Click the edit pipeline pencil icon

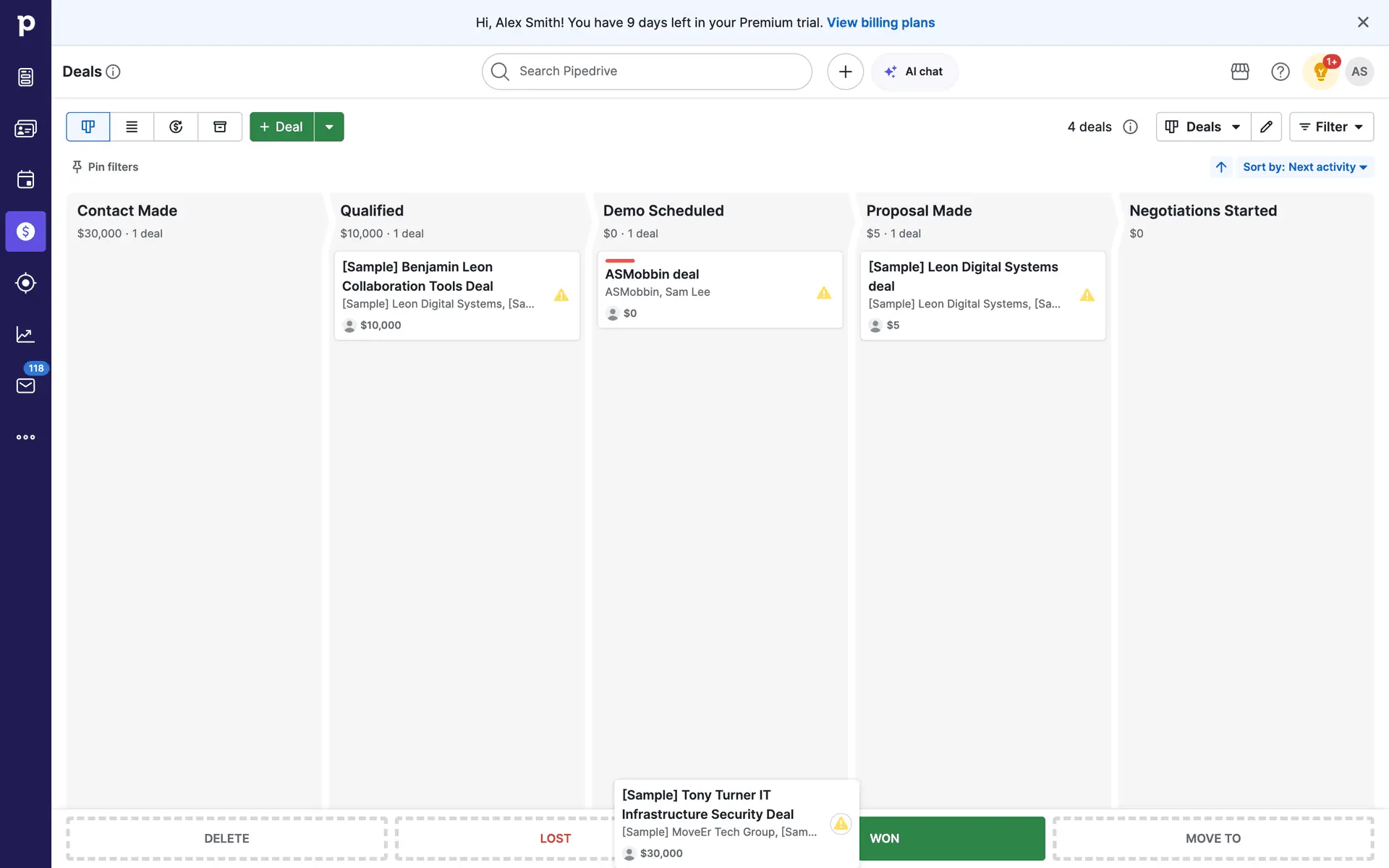[x=1266, y=127]
